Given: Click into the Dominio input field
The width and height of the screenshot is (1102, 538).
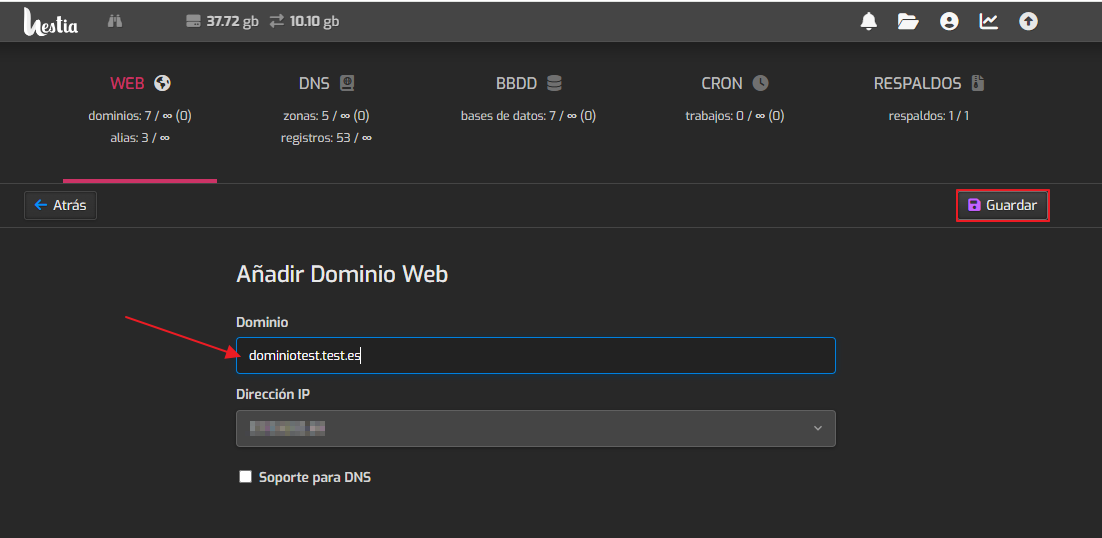Looking at the screenshot, I should coord(536,355).
